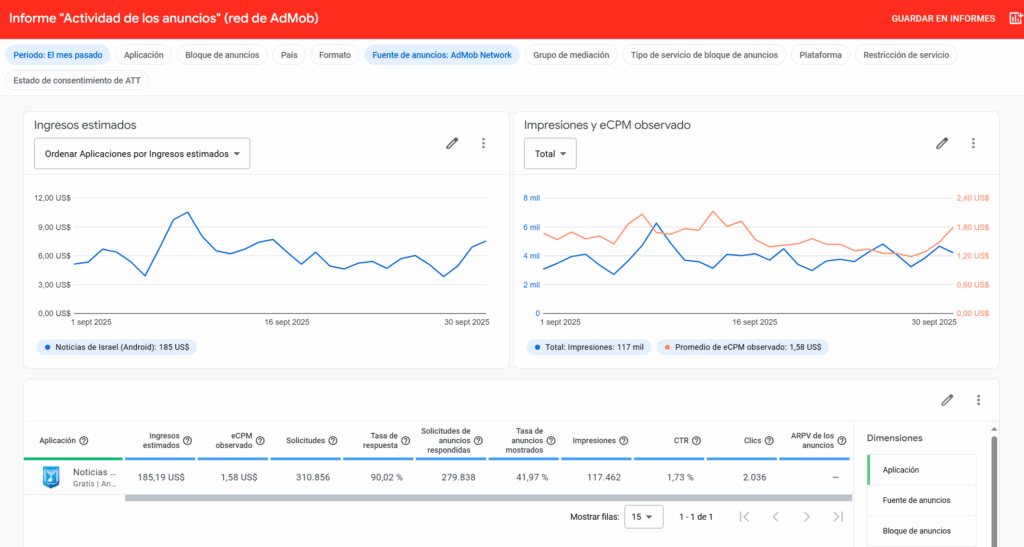Screen dimensions: 1024x547
Task: Click help icon next to Solicitudes column
Action: [x=331, y=441]
